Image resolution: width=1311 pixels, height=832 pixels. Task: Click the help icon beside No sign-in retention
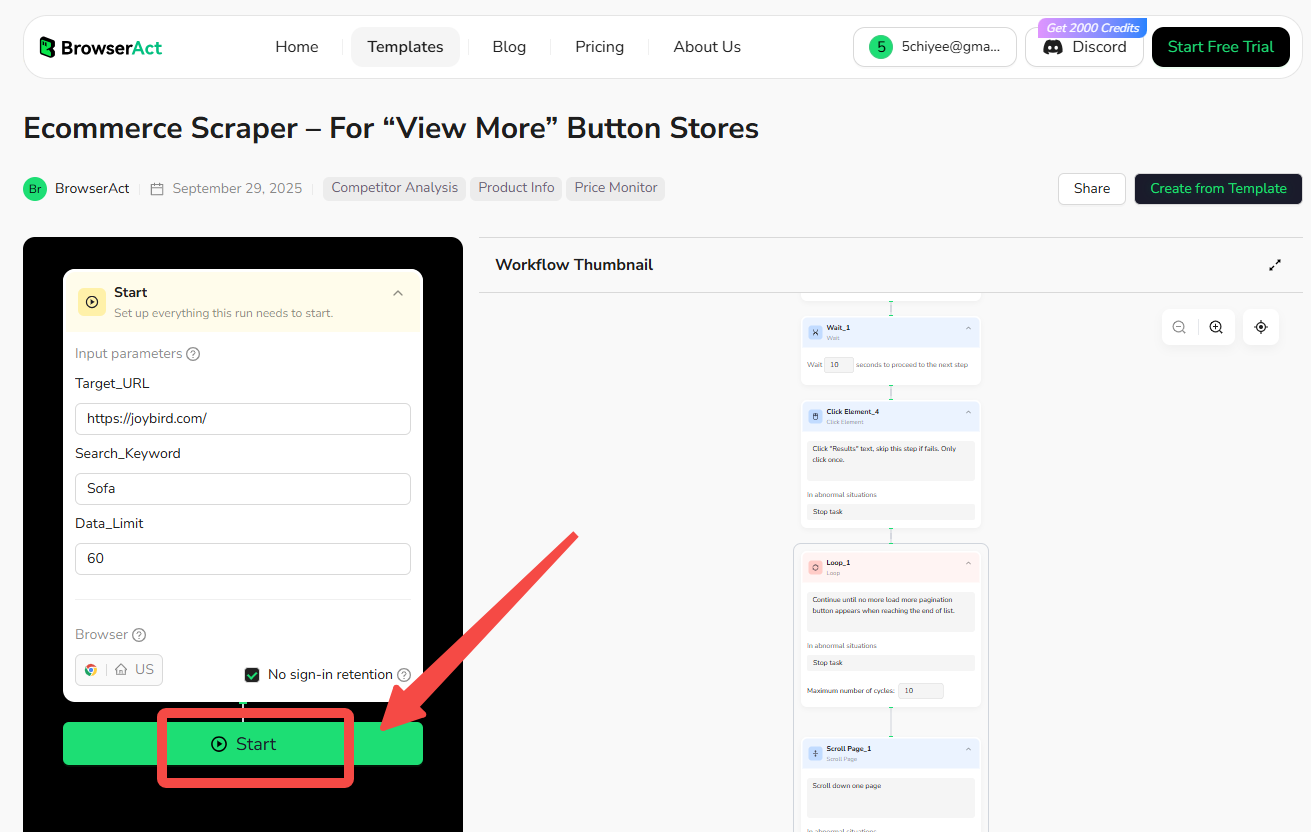point(404,675)
